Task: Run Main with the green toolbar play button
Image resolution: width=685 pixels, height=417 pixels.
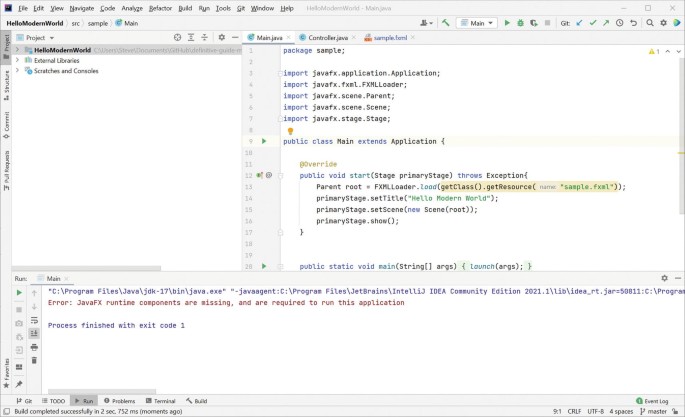Action: (507, 23)
